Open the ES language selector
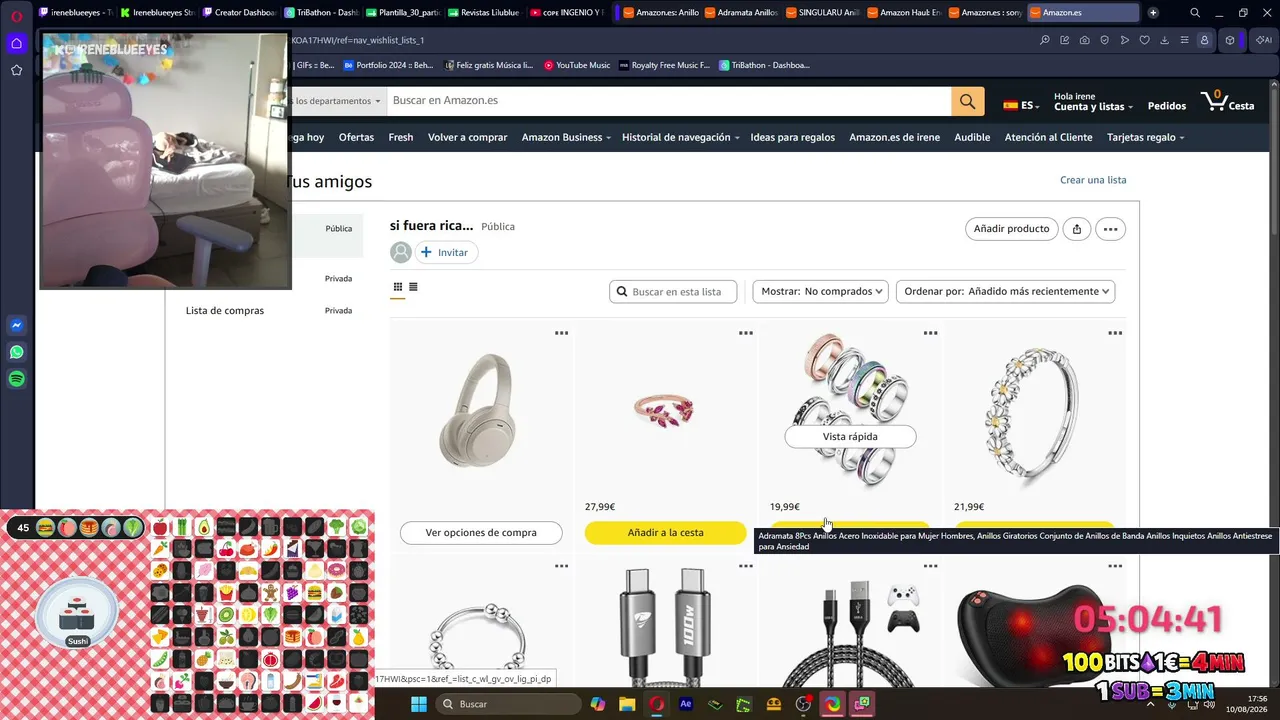The image size is (1280, 720). coord(1021,105)
